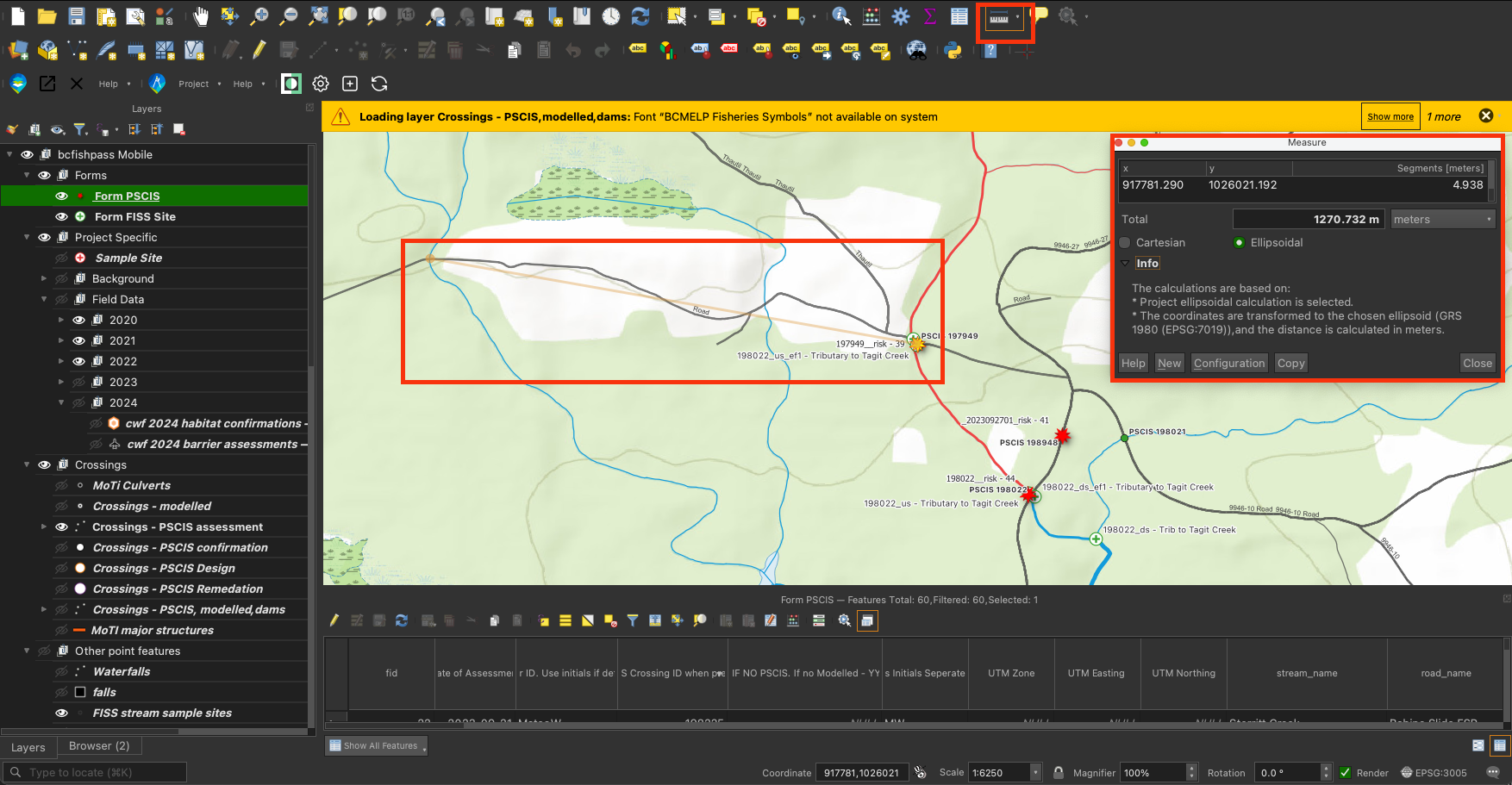1512x785 pixels.
Task: Toggle visibility of the 2020 group
Action: click(x=78, y=320)
